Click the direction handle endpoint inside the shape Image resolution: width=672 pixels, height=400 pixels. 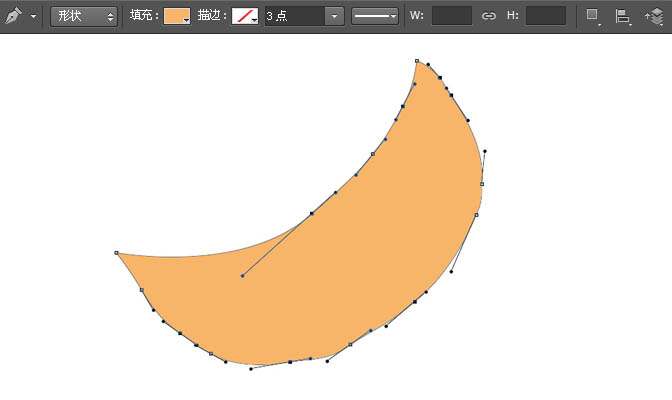[x=242, y=276]
